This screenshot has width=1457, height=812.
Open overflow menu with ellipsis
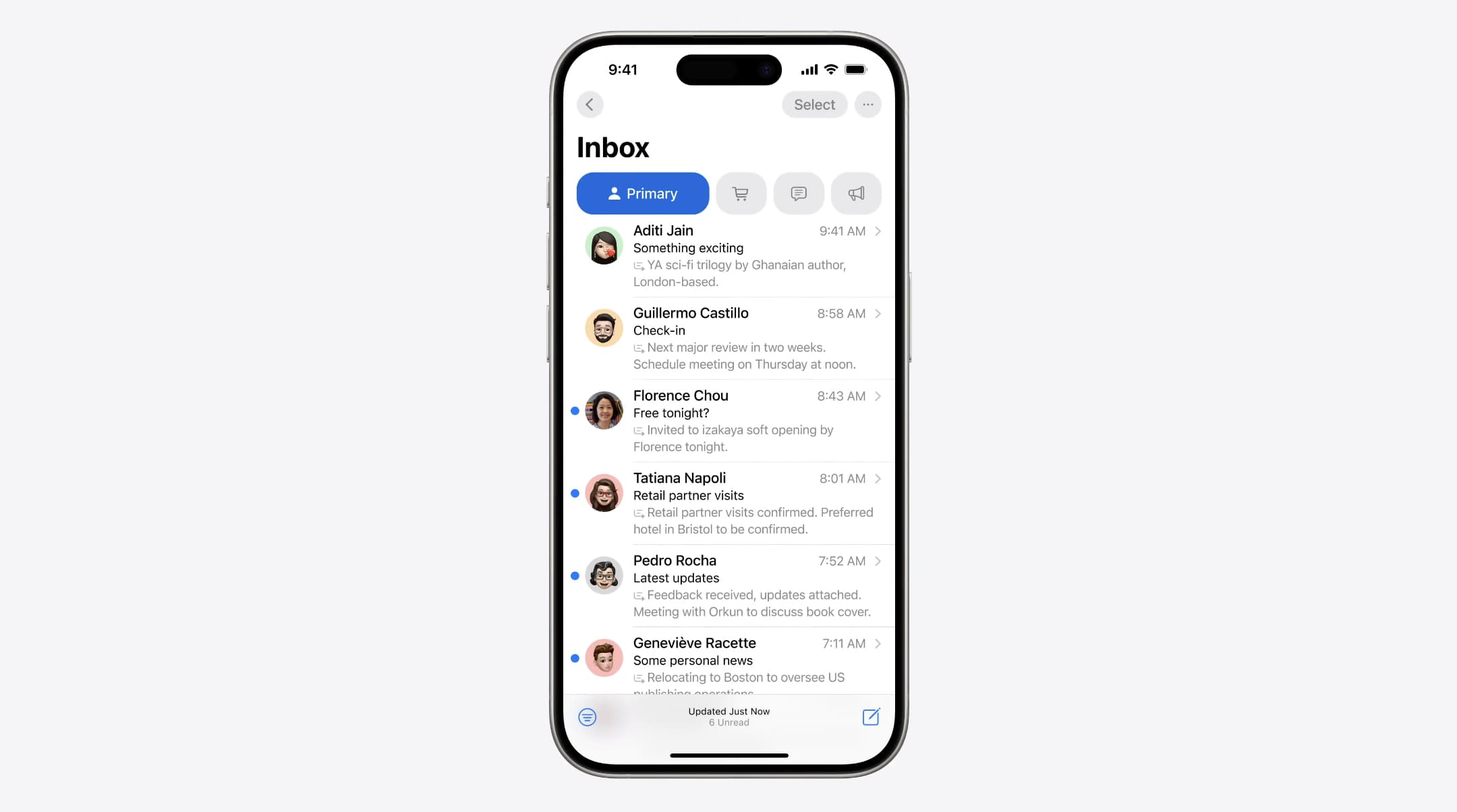pos(868,104)
